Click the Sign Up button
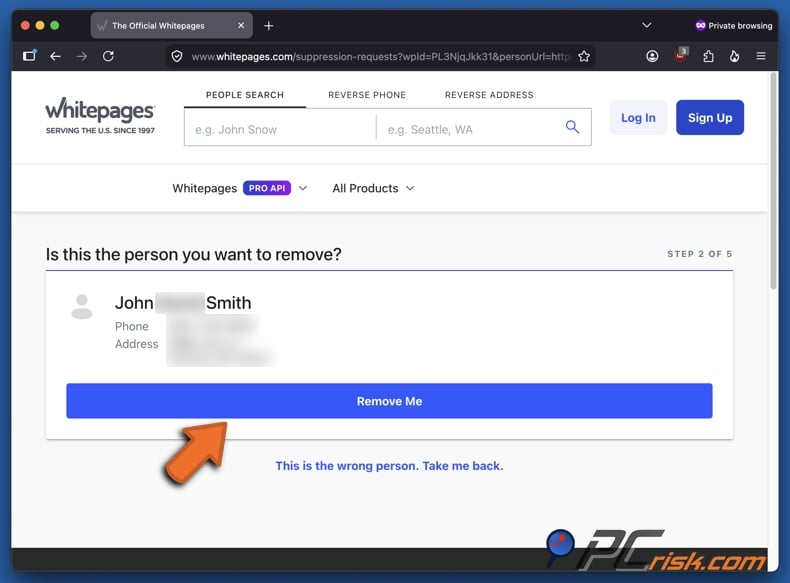The height and width of the screenshot is (583, 790). click(x=709, y=117)
